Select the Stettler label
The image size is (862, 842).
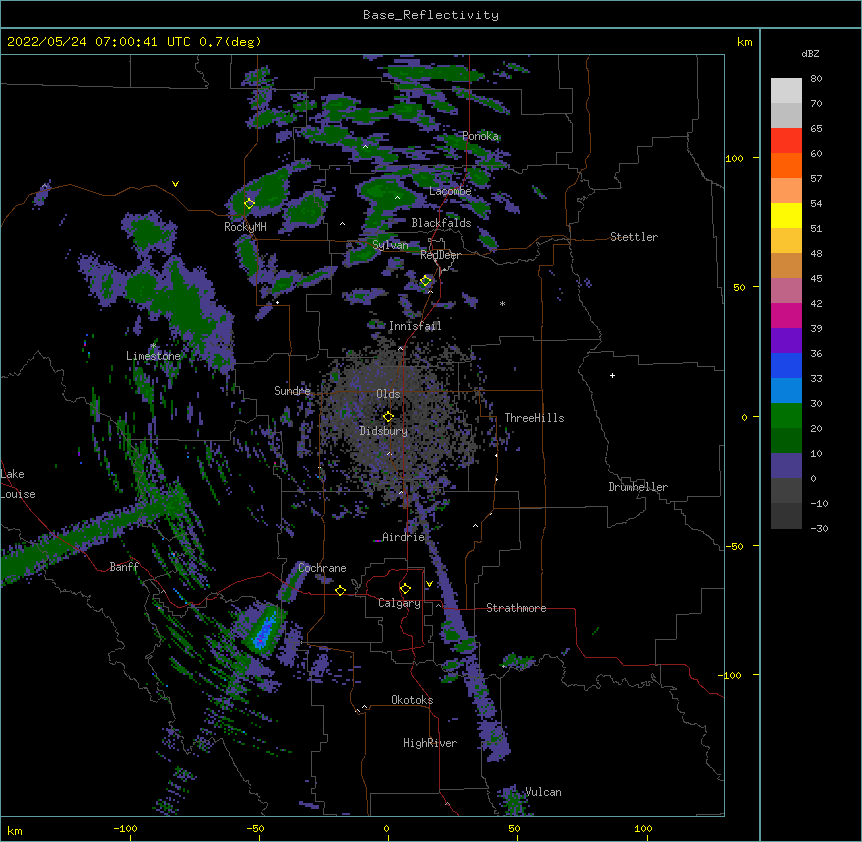tap(634, 237)
